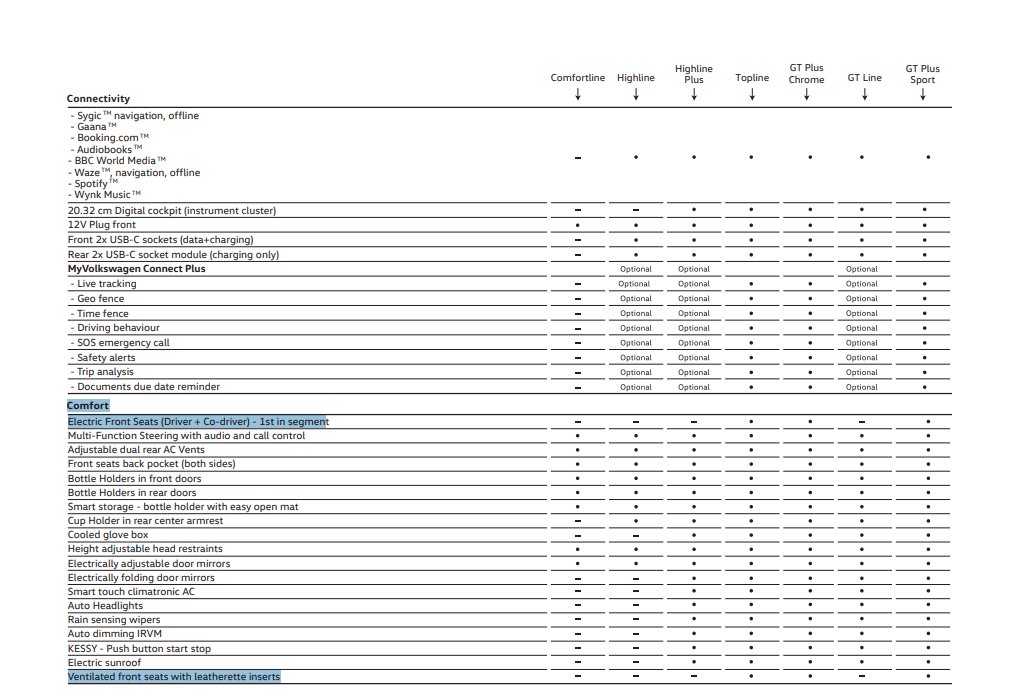This screenshot has height=697, width=1031.
Task: Click 'Sygic navigation, offline' line
Action: 135,116
